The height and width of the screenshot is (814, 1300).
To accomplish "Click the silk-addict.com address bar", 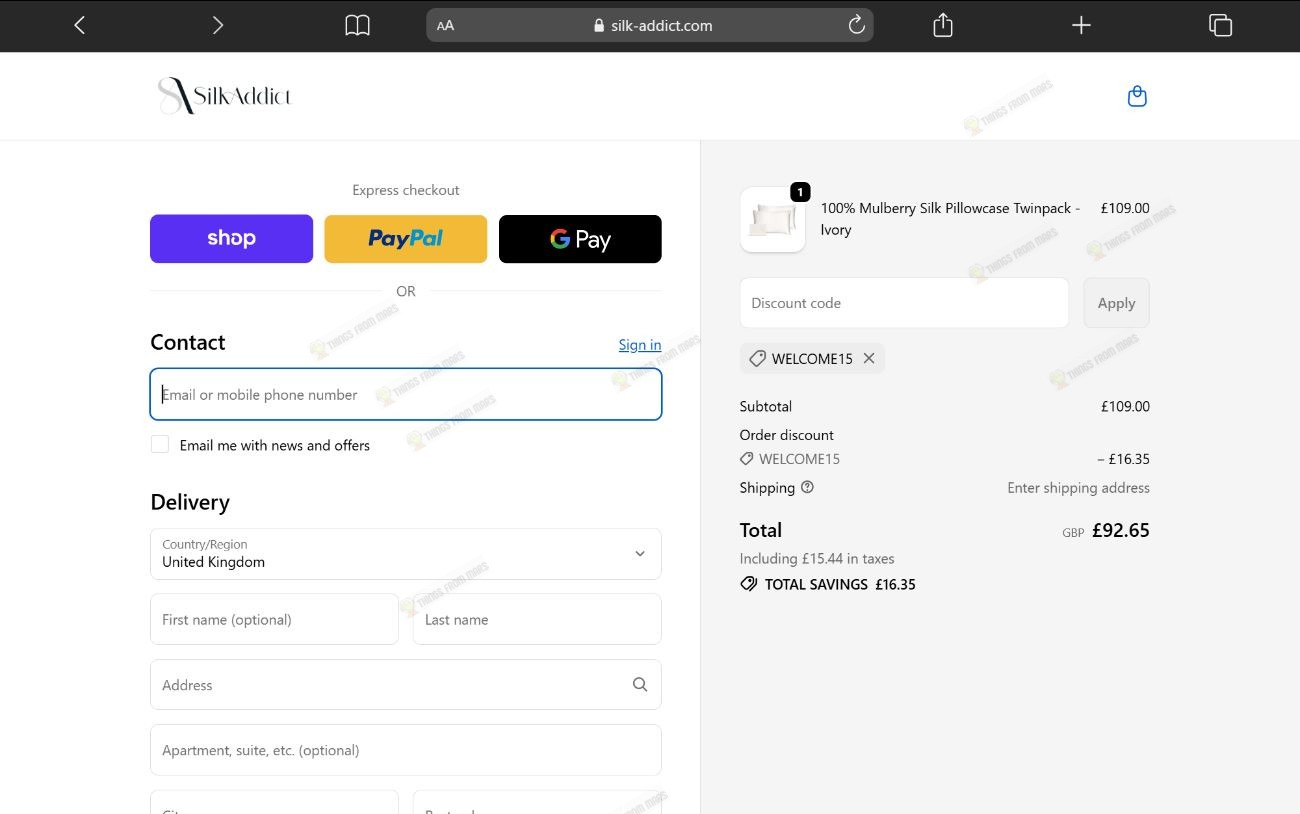I will tap(650, 25).
